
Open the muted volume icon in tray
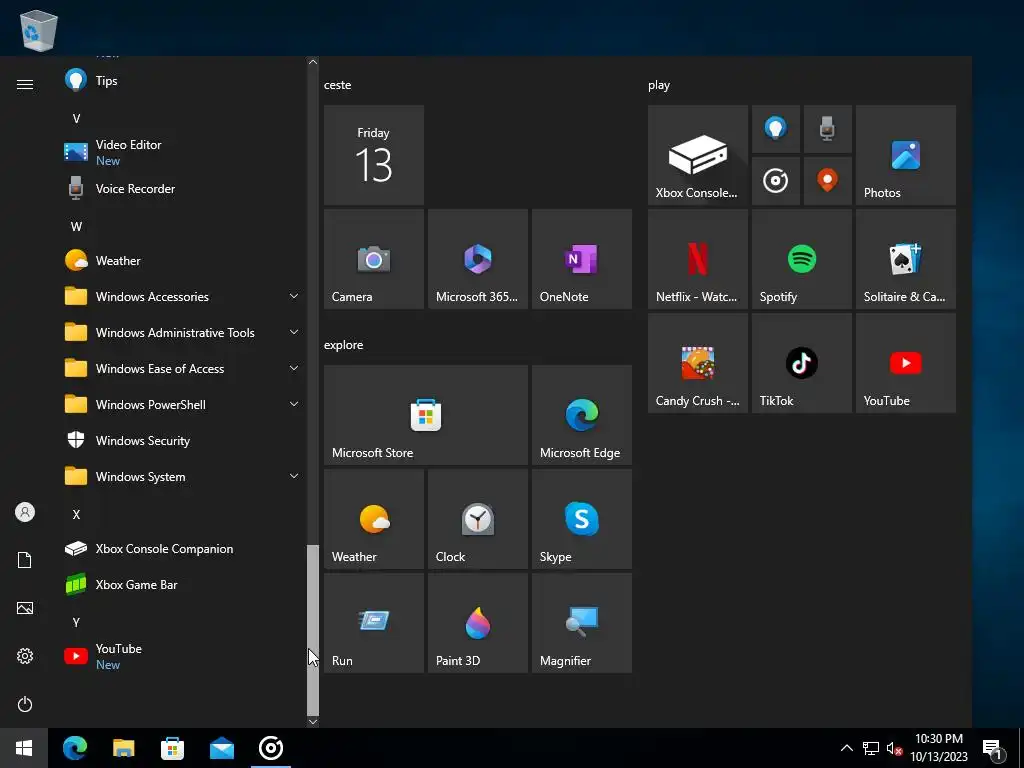click(894, 748)
